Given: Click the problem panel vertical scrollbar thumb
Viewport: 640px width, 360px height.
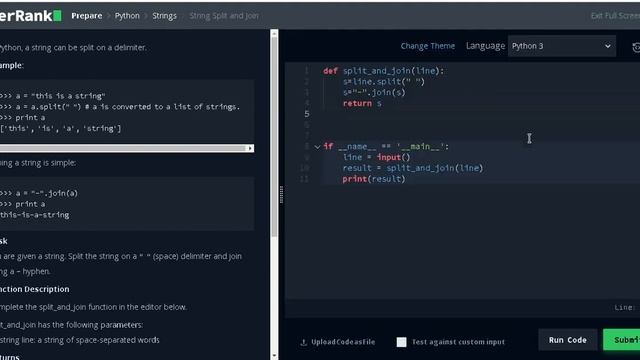Looking at the screenshot, I should [274, 137].
